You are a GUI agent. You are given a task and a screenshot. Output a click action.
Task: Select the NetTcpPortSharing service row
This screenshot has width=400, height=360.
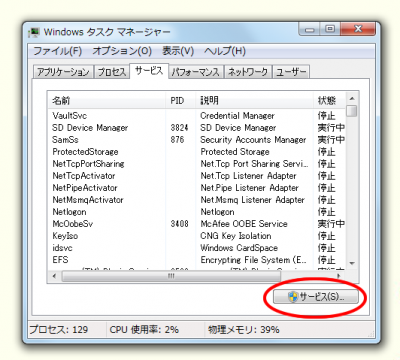click(197, 164)
